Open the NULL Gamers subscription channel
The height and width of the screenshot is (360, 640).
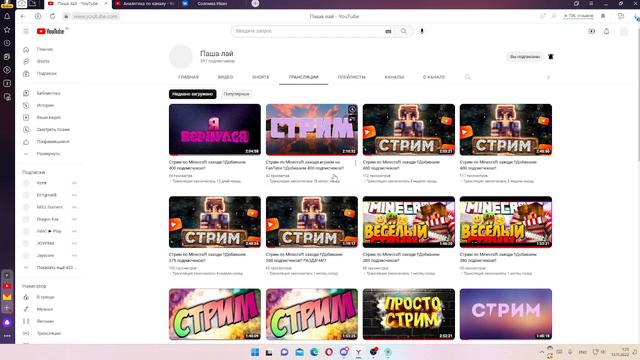tap(49, 207)
